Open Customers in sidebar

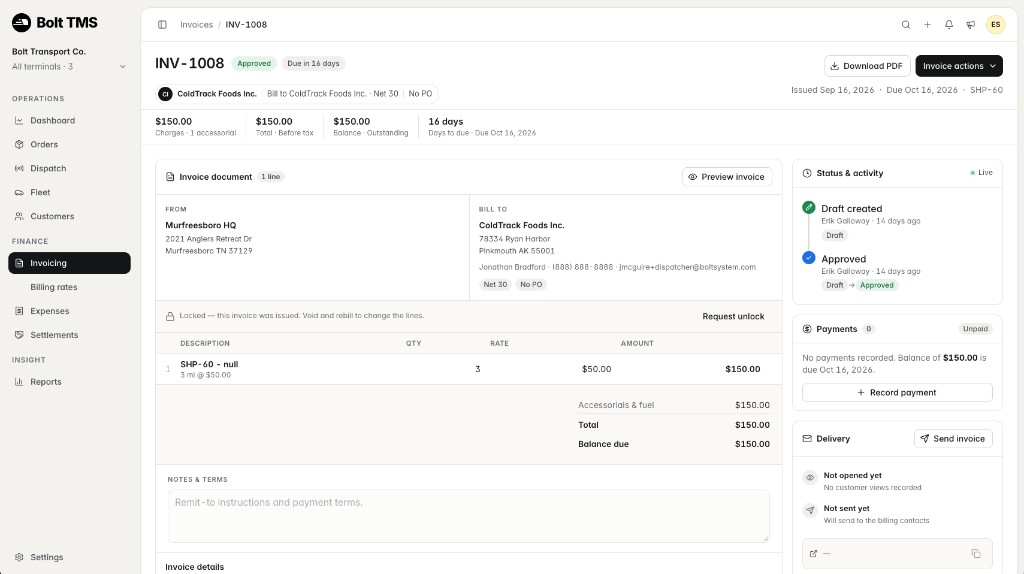[69, 216]
